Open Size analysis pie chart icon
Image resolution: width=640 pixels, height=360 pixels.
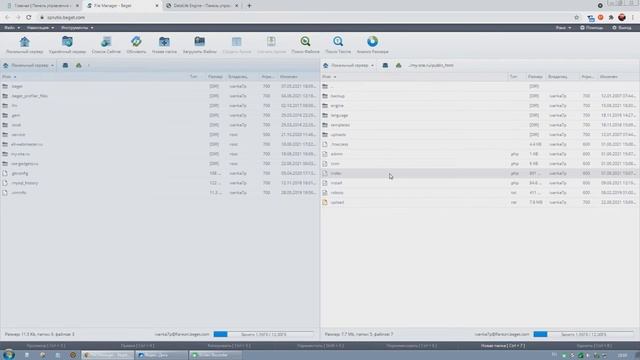[x=372, y=42]
